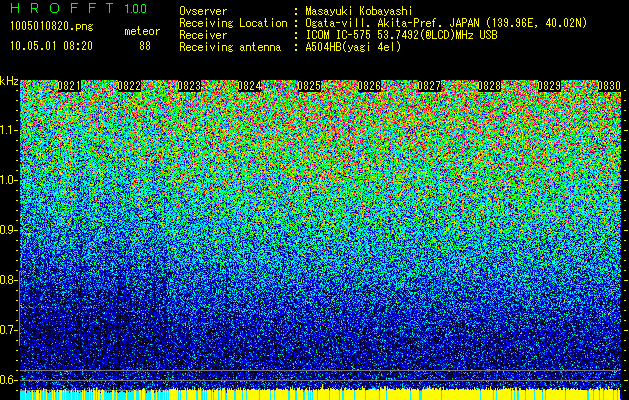Click the meteor label
The image size is (629, 400).
tap(142, 31)
